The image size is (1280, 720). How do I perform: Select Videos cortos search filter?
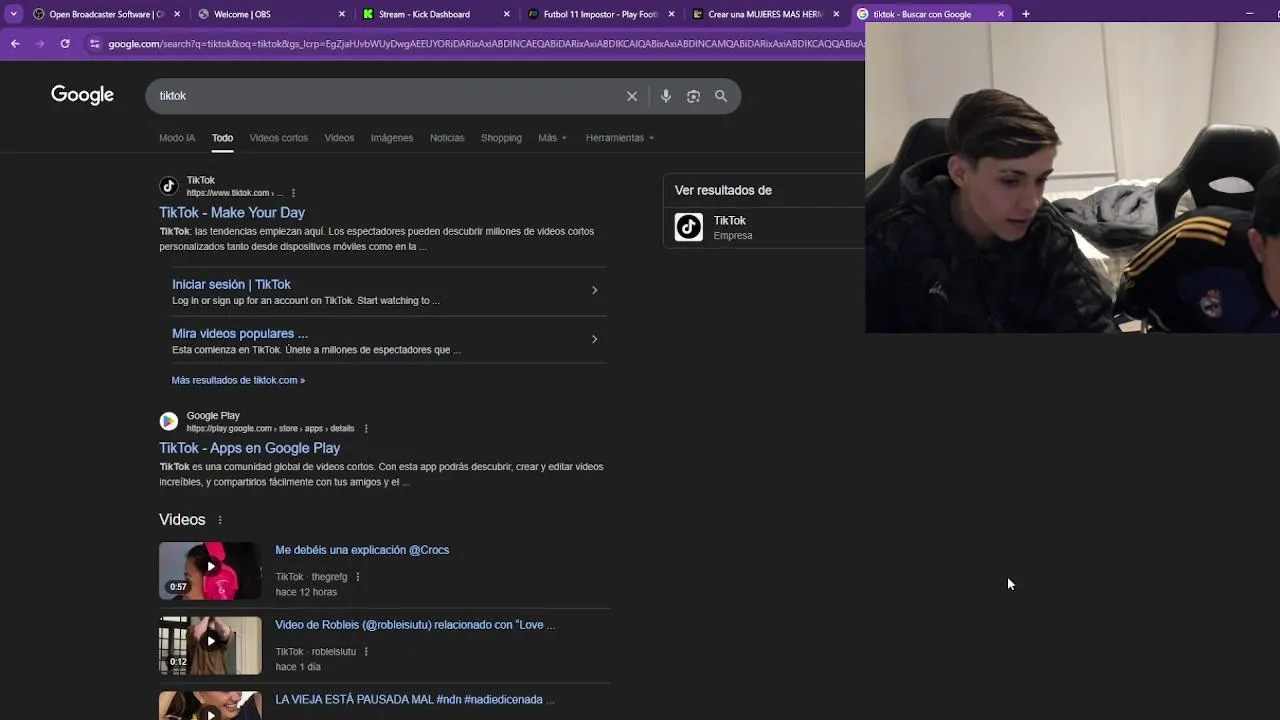coord(279,138)
